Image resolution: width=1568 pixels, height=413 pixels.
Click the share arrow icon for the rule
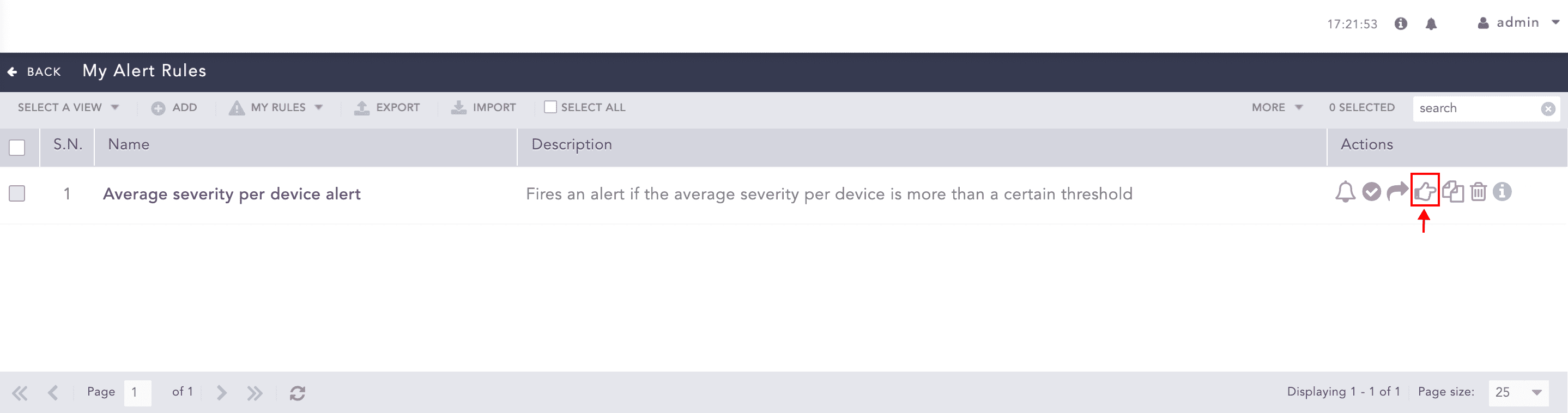click(1397, 192)
